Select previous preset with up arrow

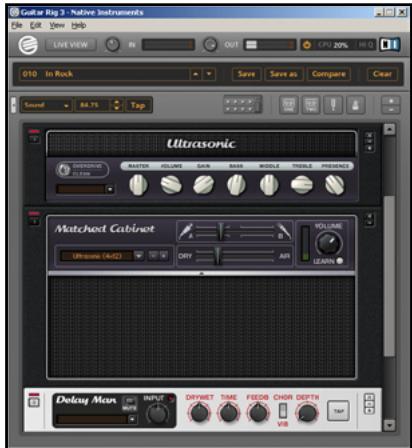pyautogui.click(x=196, y=74)
